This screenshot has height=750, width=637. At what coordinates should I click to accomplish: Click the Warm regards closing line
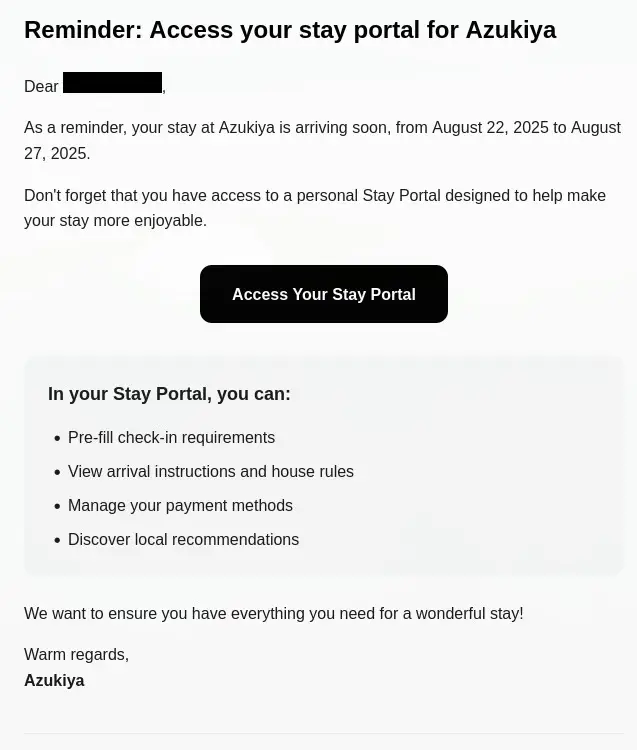76,655
